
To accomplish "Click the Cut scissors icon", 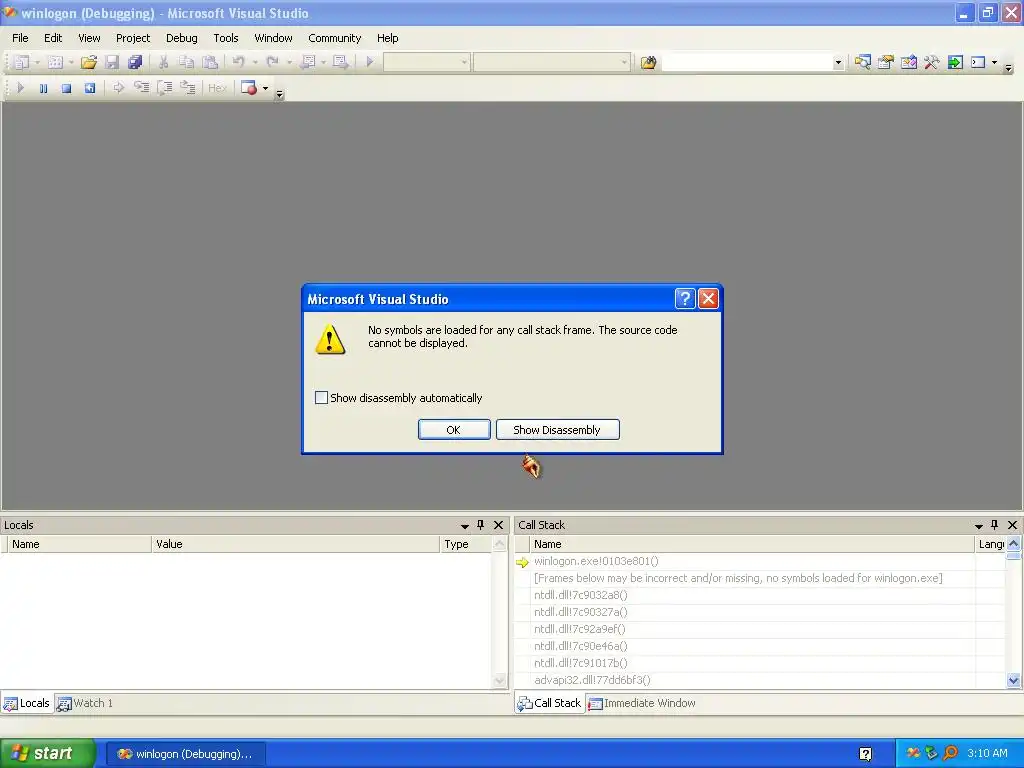I will point(163,62).
